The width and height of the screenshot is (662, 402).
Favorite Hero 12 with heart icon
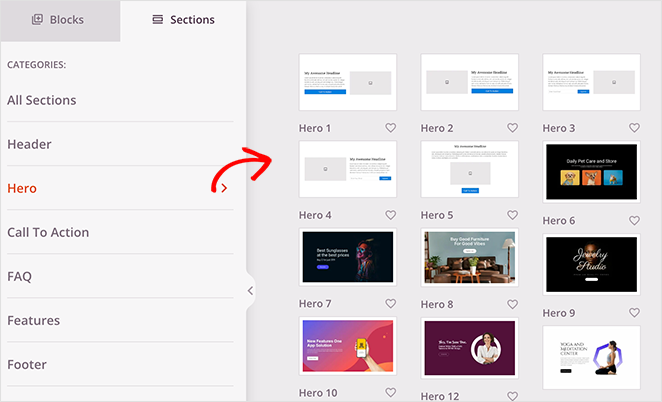512,396
